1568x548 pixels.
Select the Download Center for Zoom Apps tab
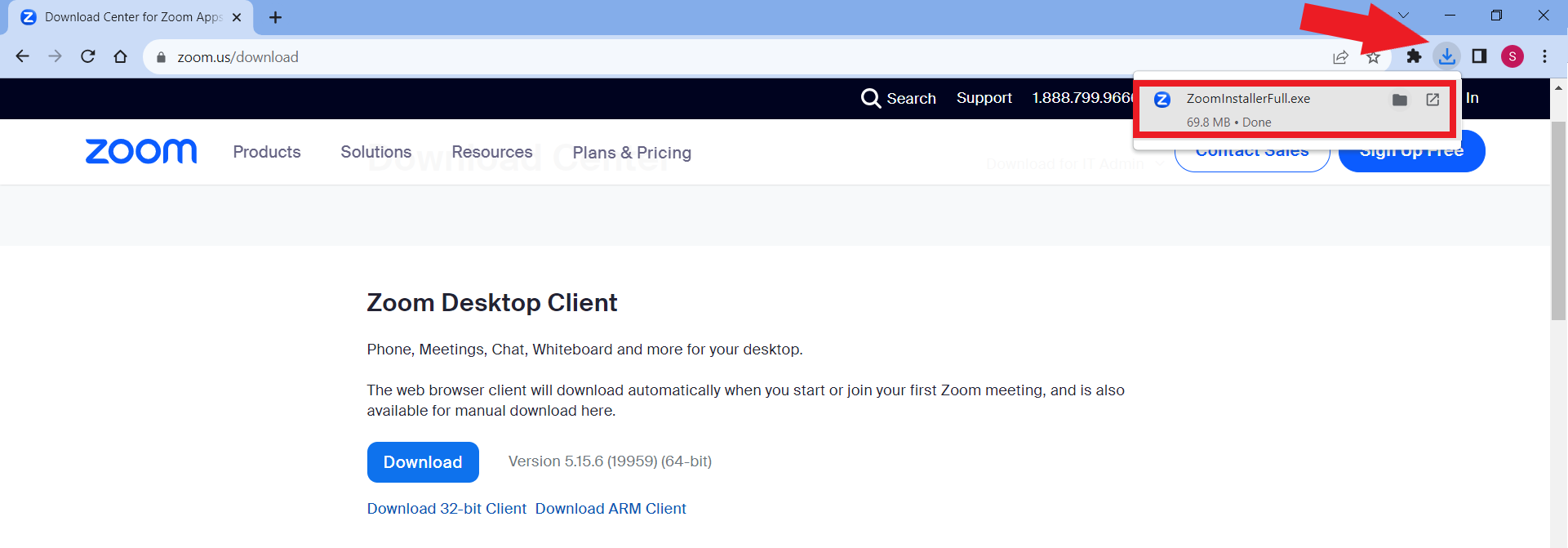point(131,17)
